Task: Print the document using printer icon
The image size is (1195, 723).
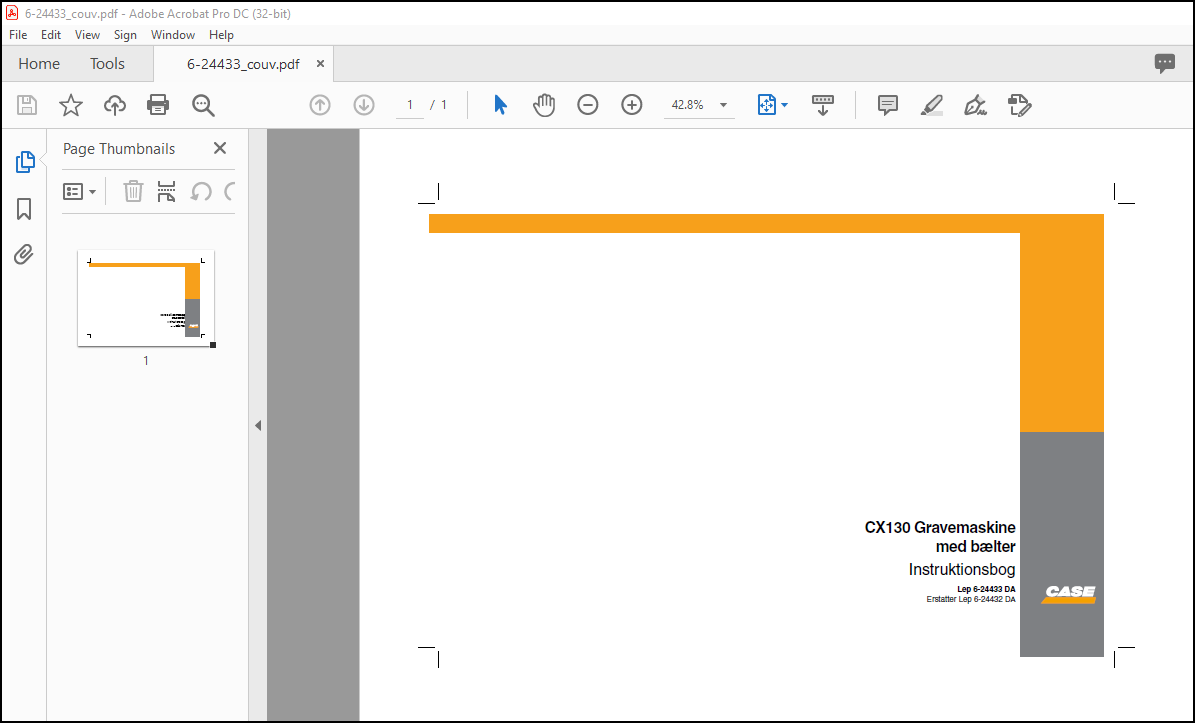Action: [x=158, y=105]
